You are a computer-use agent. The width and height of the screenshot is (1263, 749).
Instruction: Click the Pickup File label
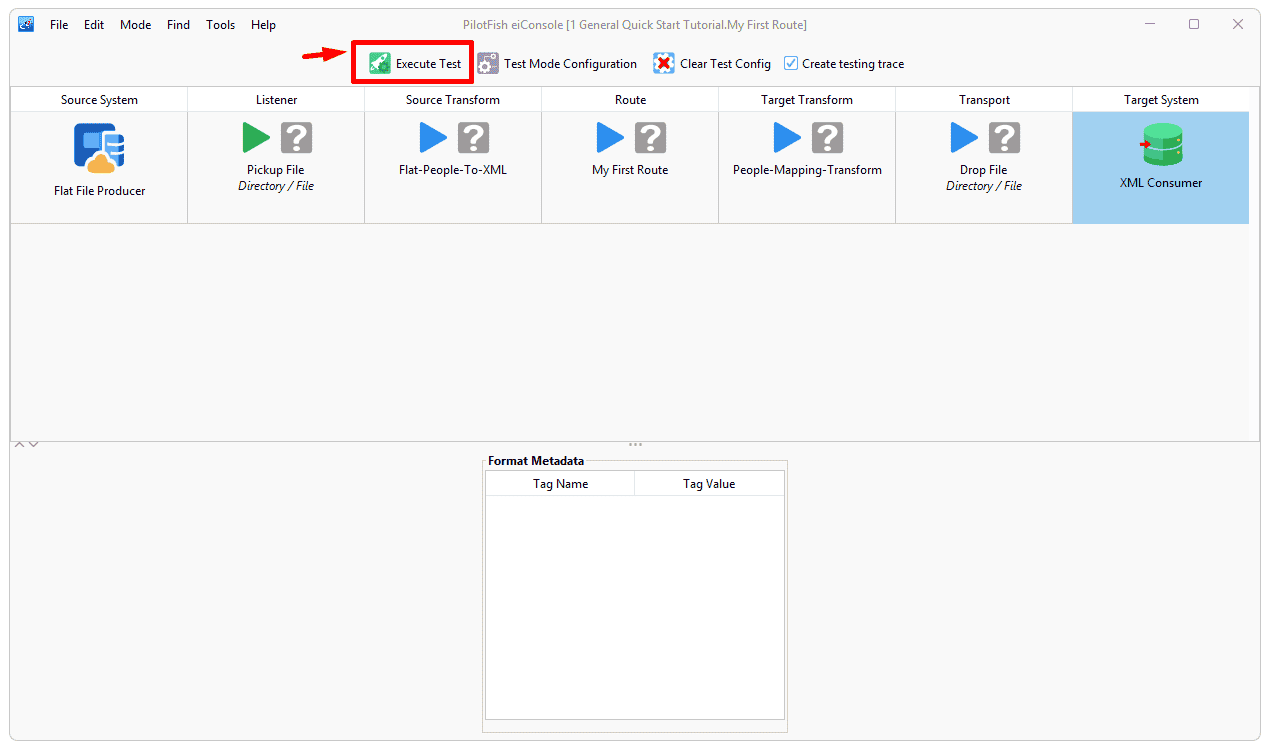click(x=276, y=170)
